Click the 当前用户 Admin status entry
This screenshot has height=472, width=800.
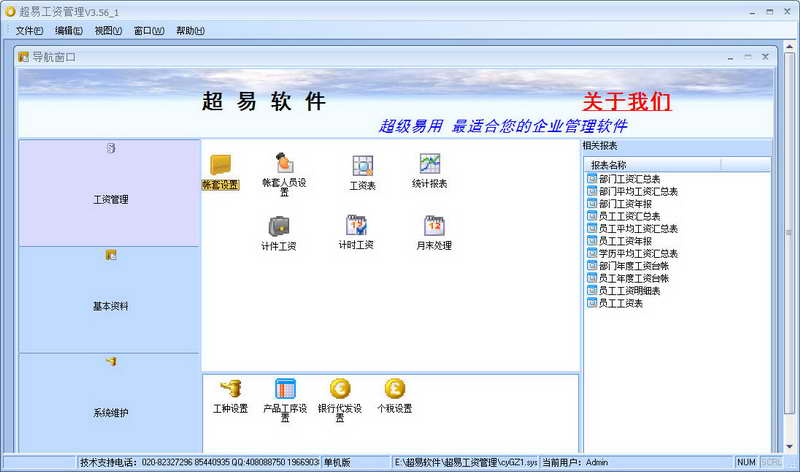click(x=636, y=462)
